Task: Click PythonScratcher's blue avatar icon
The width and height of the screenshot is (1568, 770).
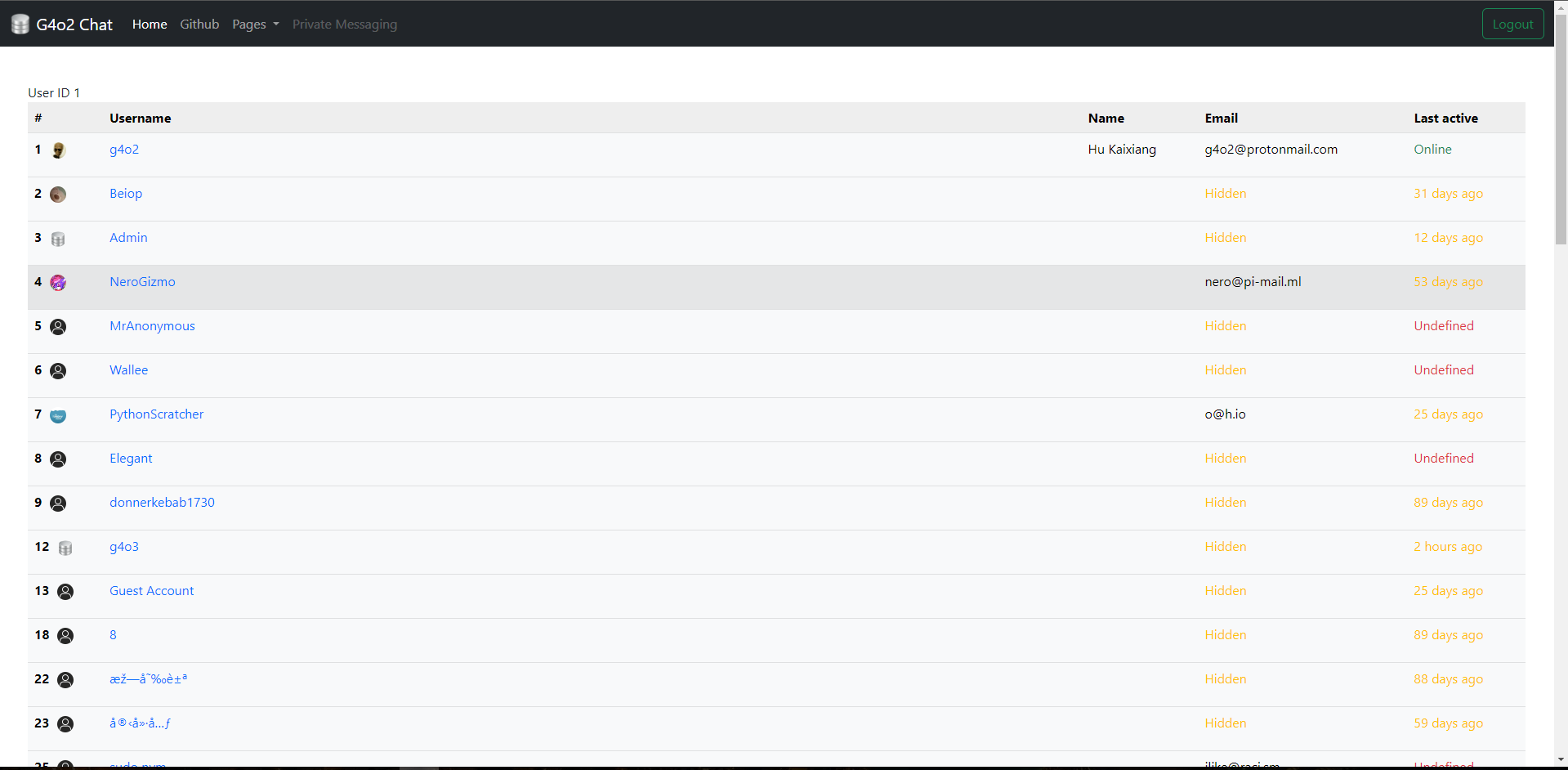Action: pyautogui.click(x=58, y=416)
